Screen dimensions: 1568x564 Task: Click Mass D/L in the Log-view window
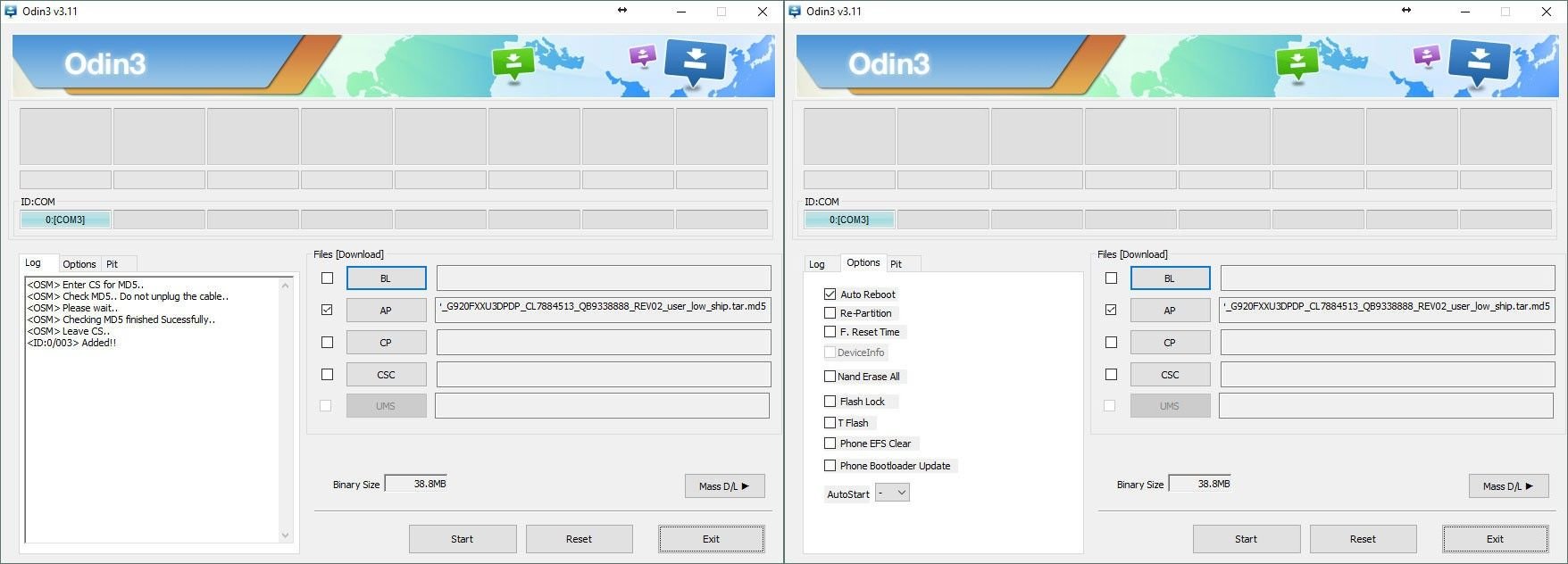tap(725, 486)
